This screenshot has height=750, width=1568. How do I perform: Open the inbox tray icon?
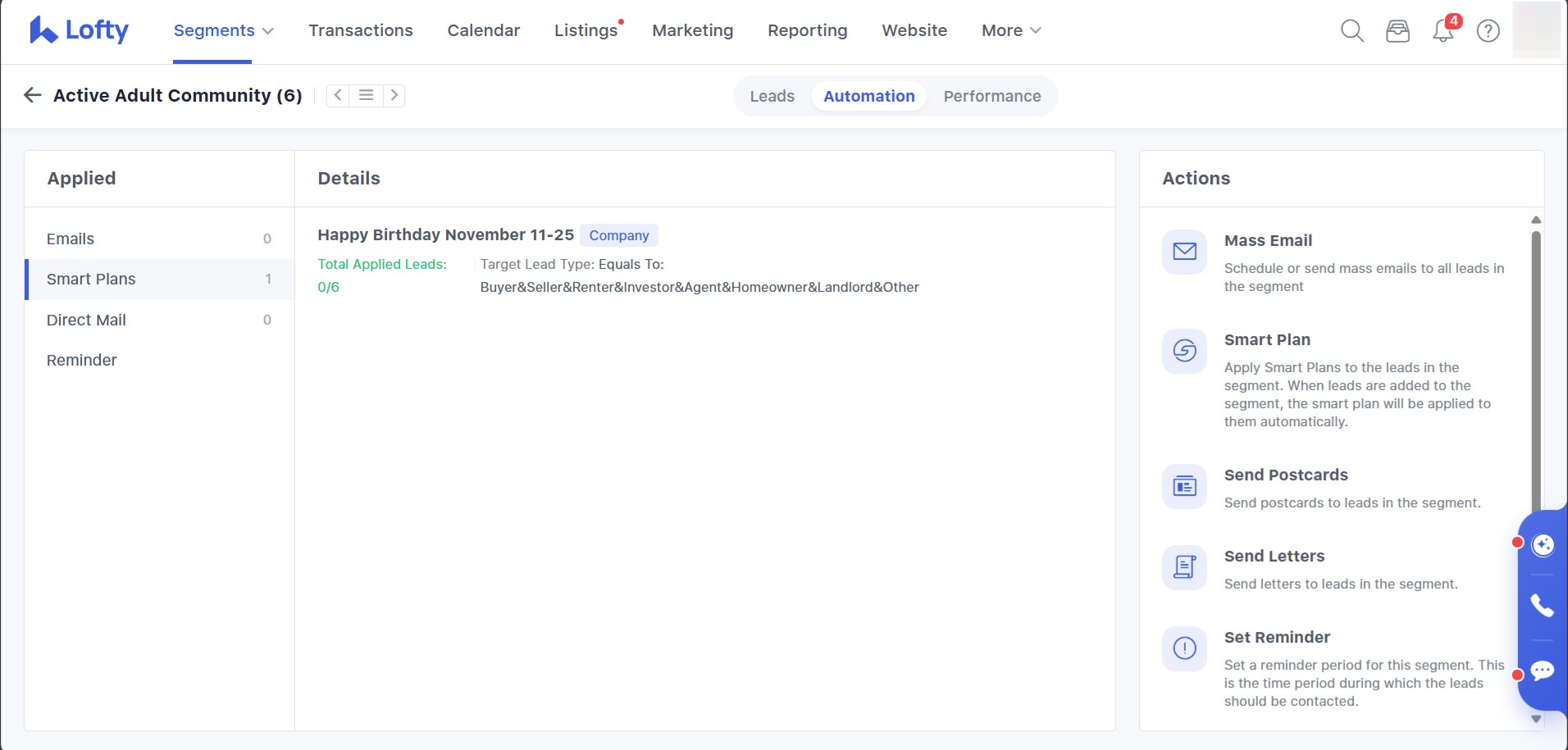[1397, 31]
